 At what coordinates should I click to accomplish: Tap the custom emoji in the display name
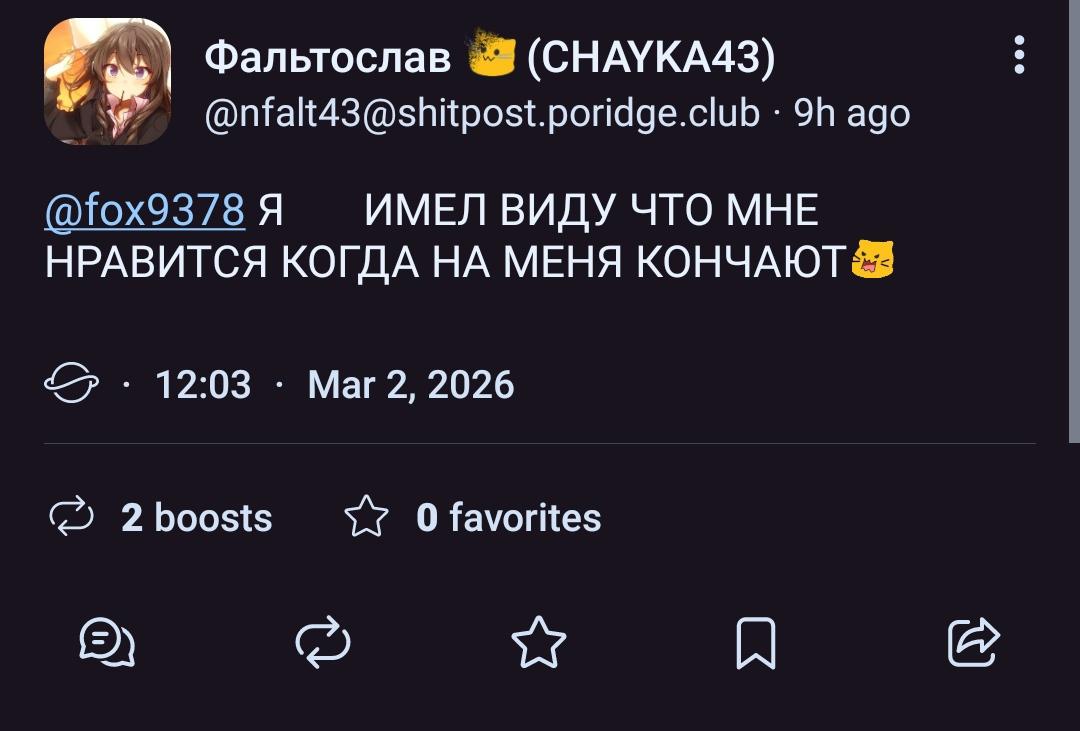click(x=491, y=59)
